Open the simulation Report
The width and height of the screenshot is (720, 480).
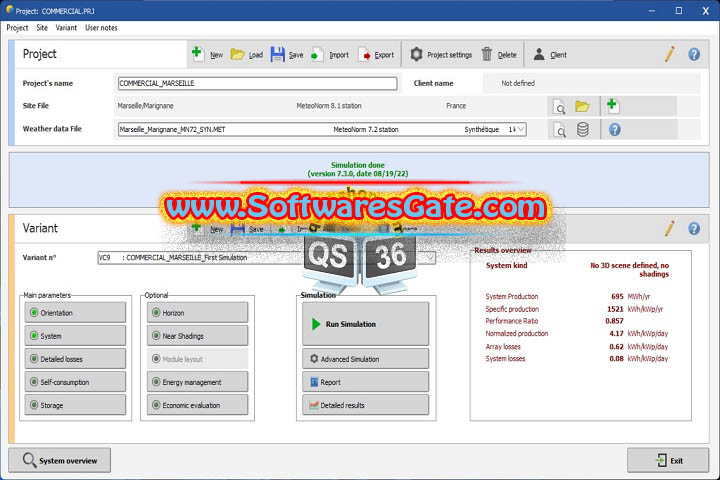coord(366,382)
